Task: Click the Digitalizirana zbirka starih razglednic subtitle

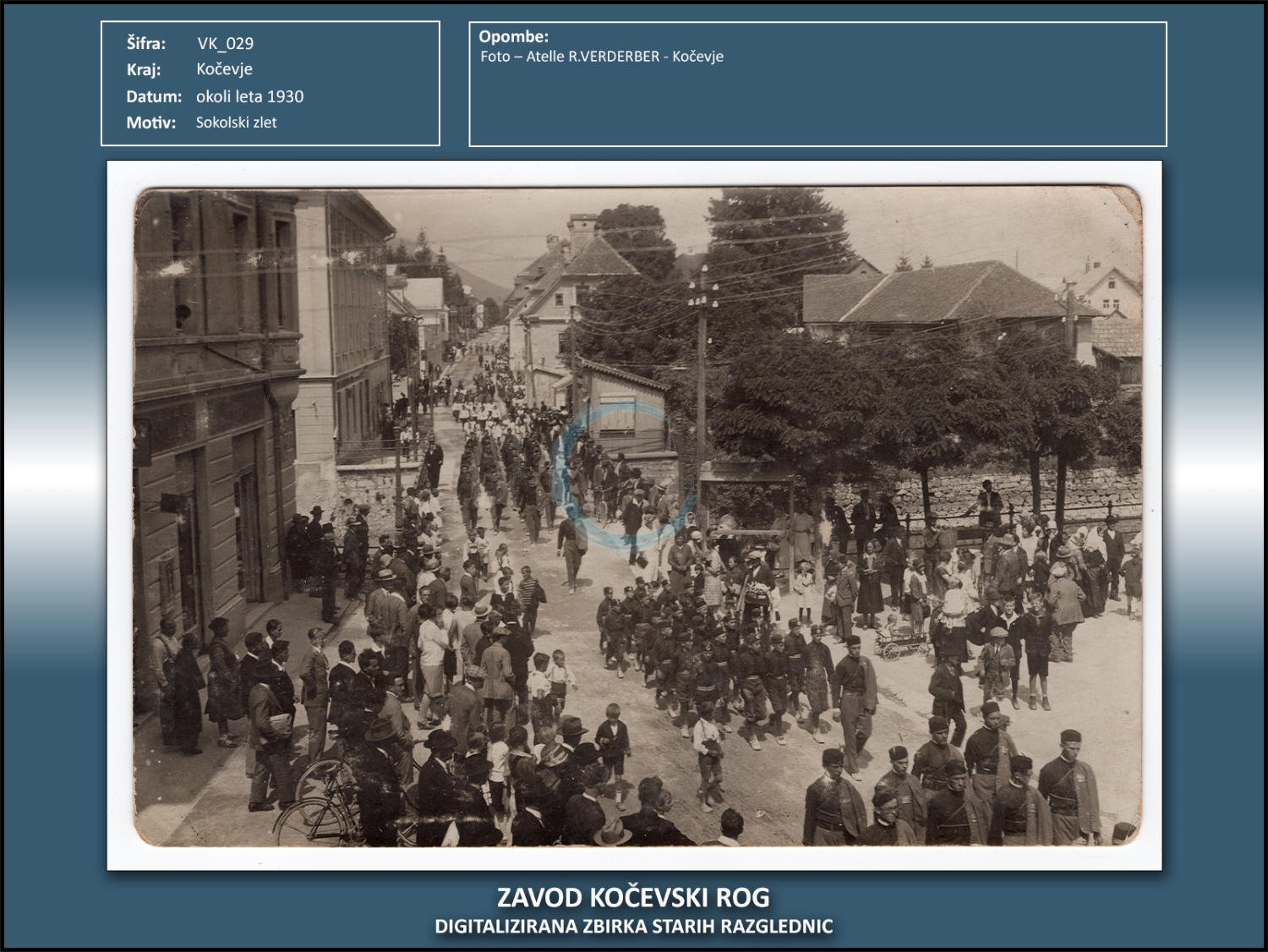Action: (633, 927)
